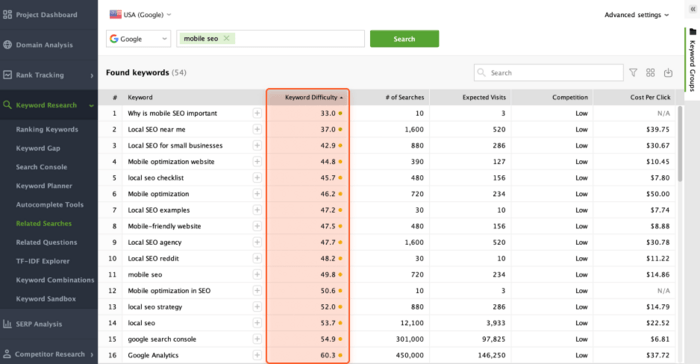Expand Competitor Research arrow
The height and width of the screenshot is (364, 700).
[x=92, y=355]
